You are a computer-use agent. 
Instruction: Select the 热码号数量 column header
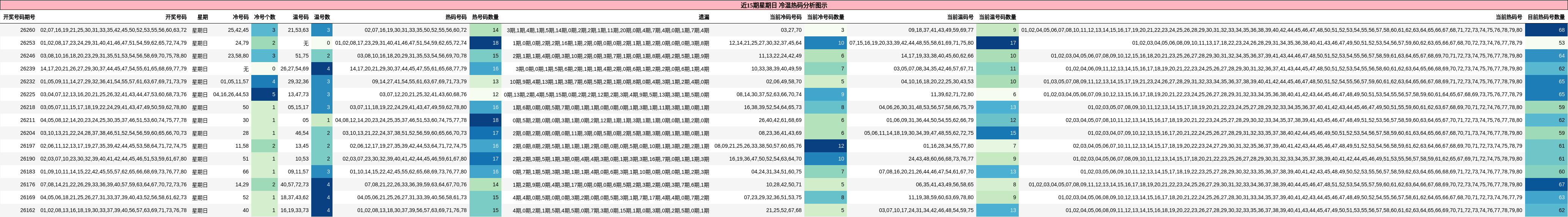point(486,18)
